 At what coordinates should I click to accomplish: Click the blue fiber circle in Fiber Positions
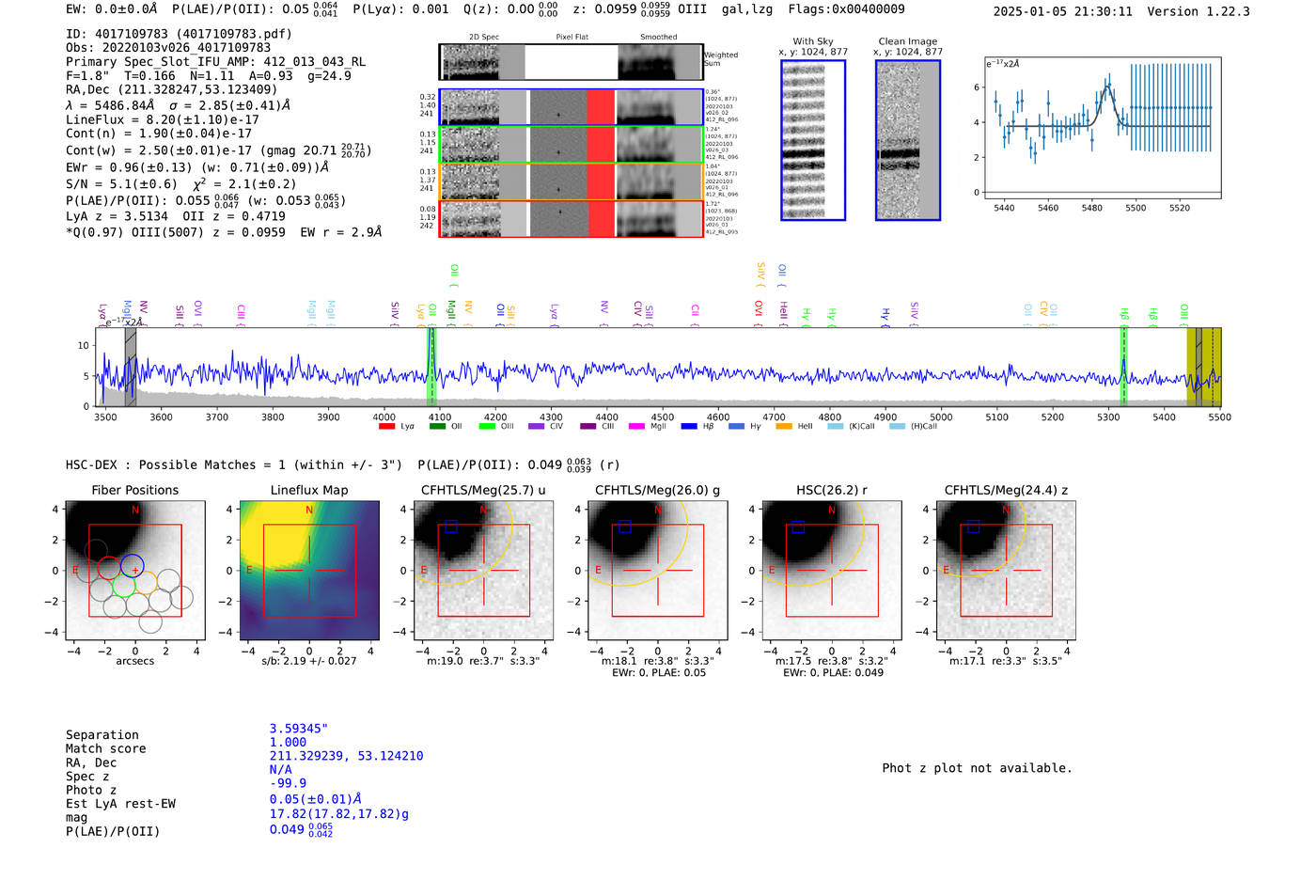pyautogui.click(x=132, y=566)
